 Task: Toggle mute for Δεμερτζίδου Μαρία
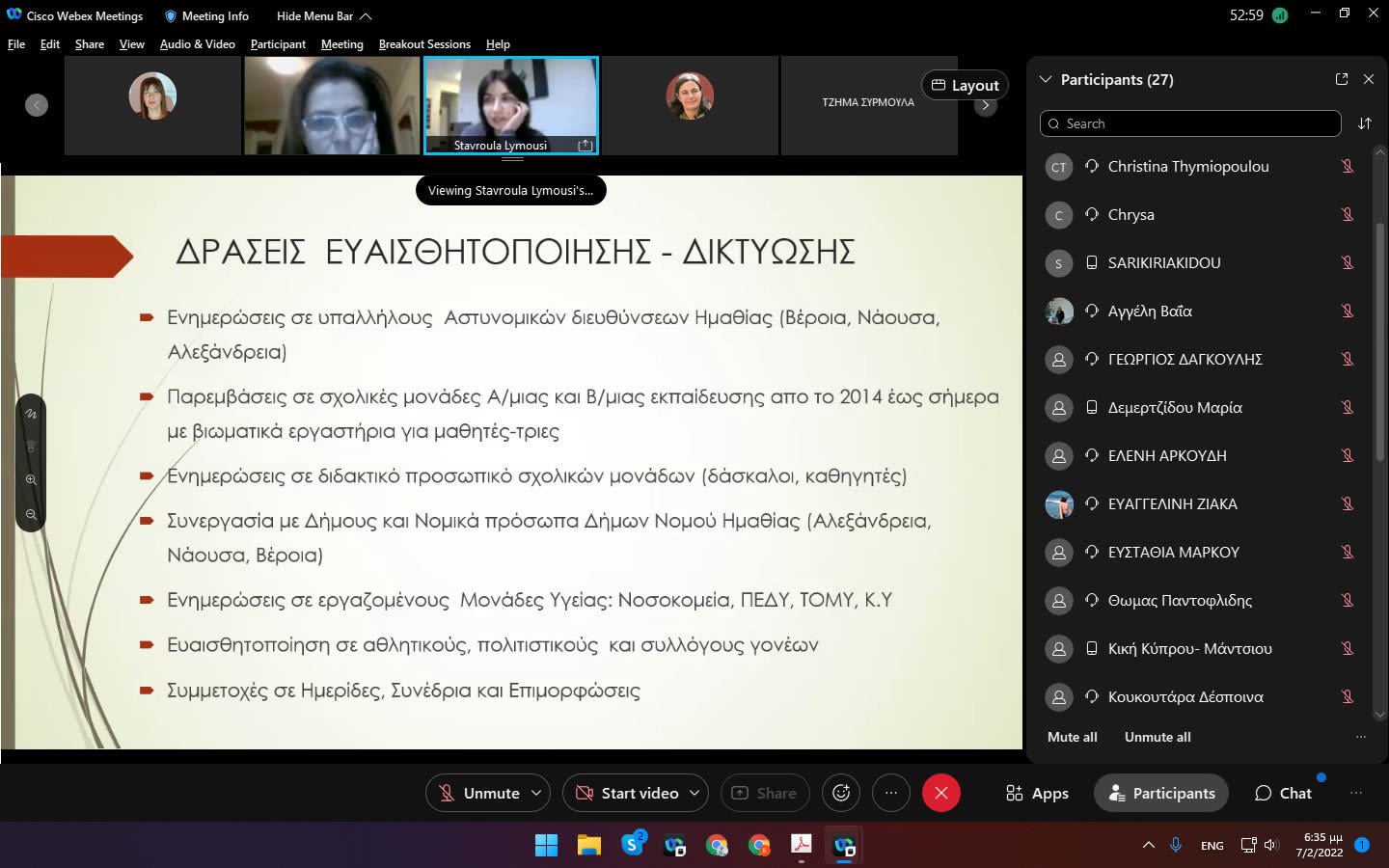coord(1348,408)
